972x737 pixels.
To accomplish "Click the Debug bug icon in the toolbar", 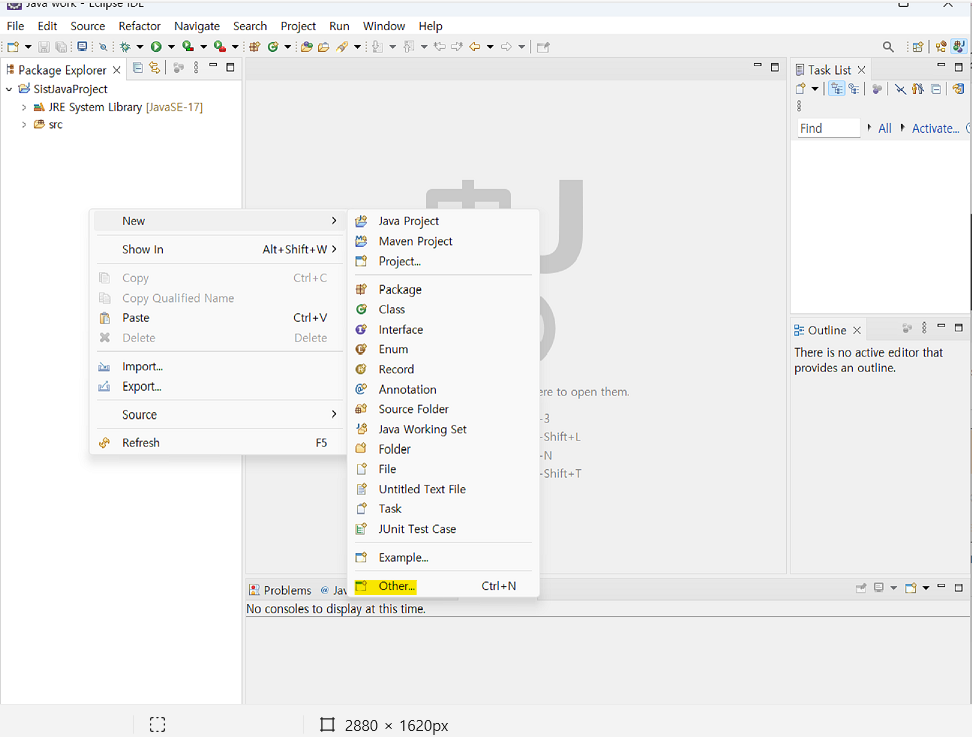I will 125,46.
